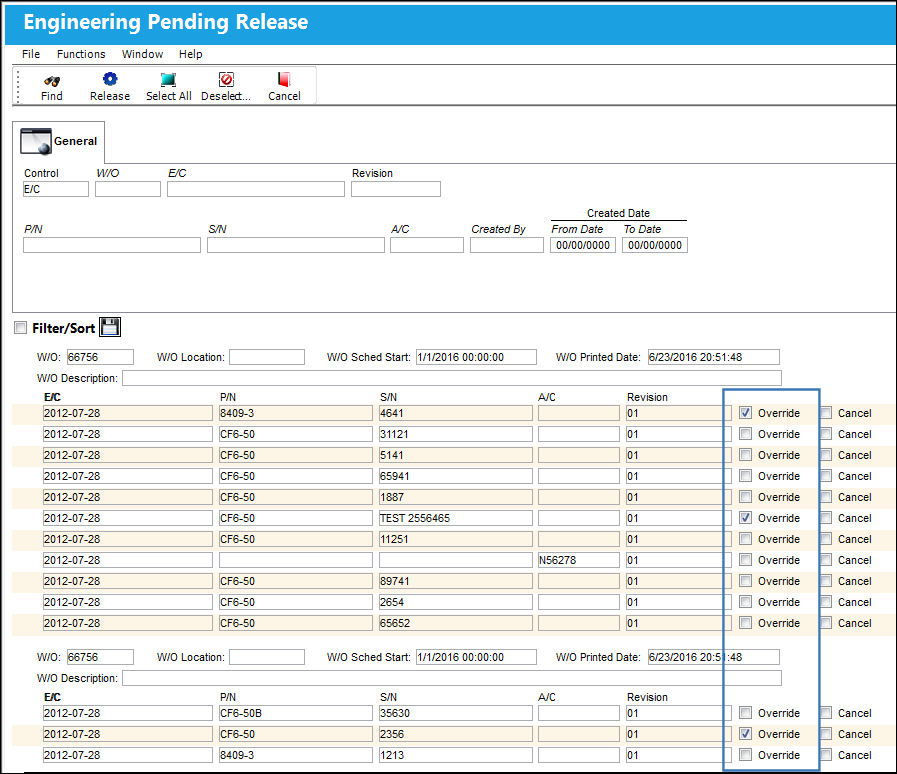Screen dimensions: 897x774
Task: Click the Find binoculars toolbar icon
Action: coord(51,80)
